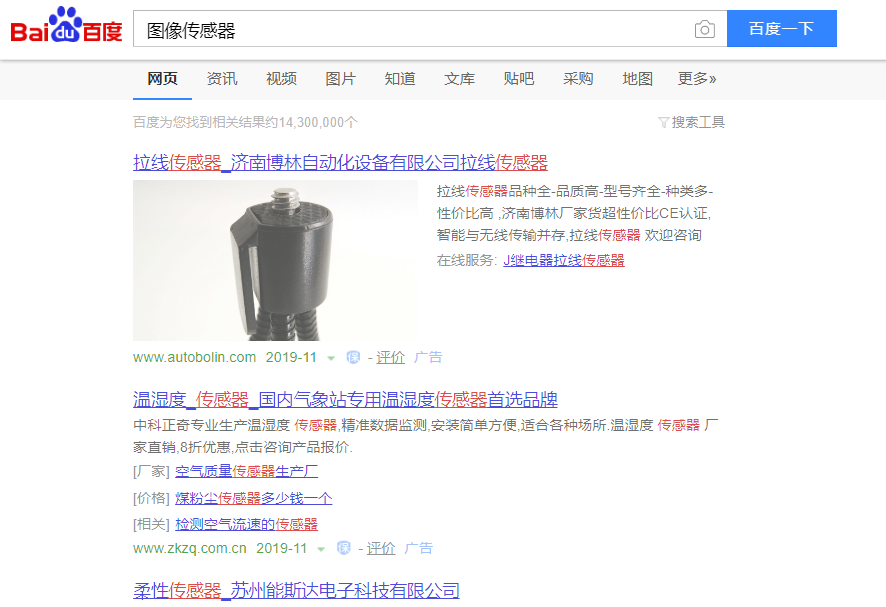Open the 拉线传感器 济南博林 result title

click(340, 163)
